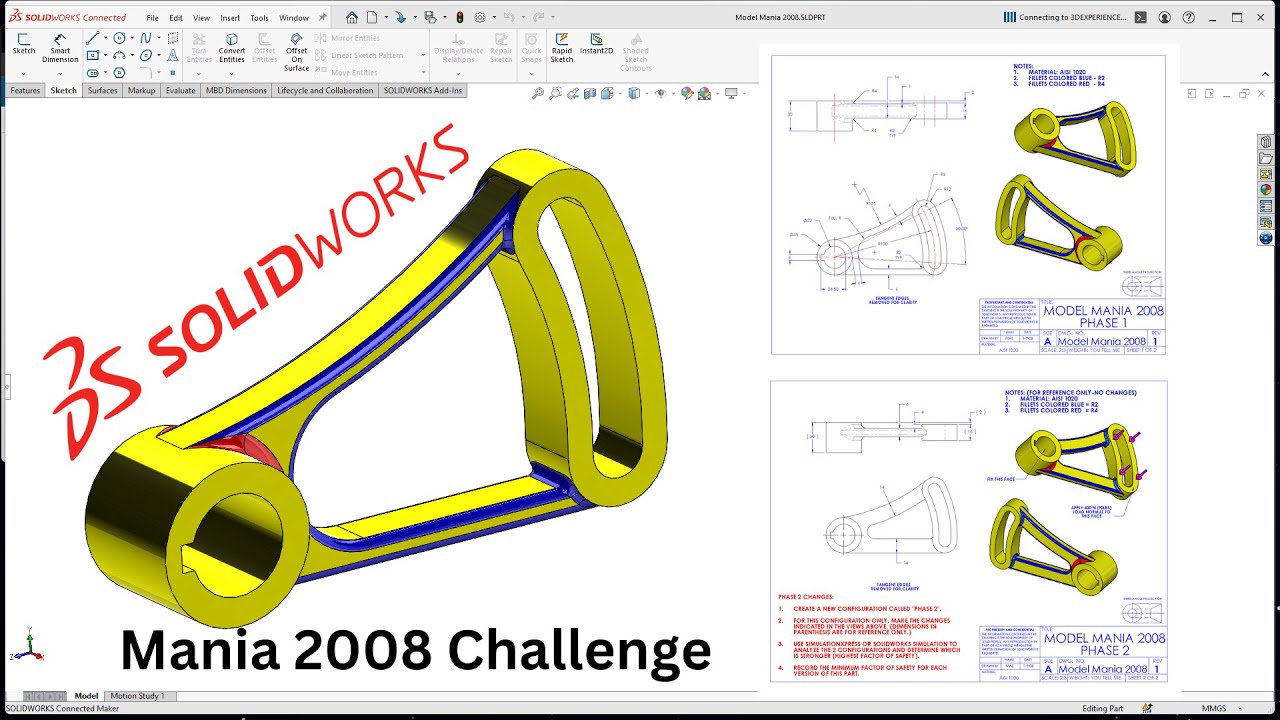Select the sketch Text tool

[x=173, y=55]
